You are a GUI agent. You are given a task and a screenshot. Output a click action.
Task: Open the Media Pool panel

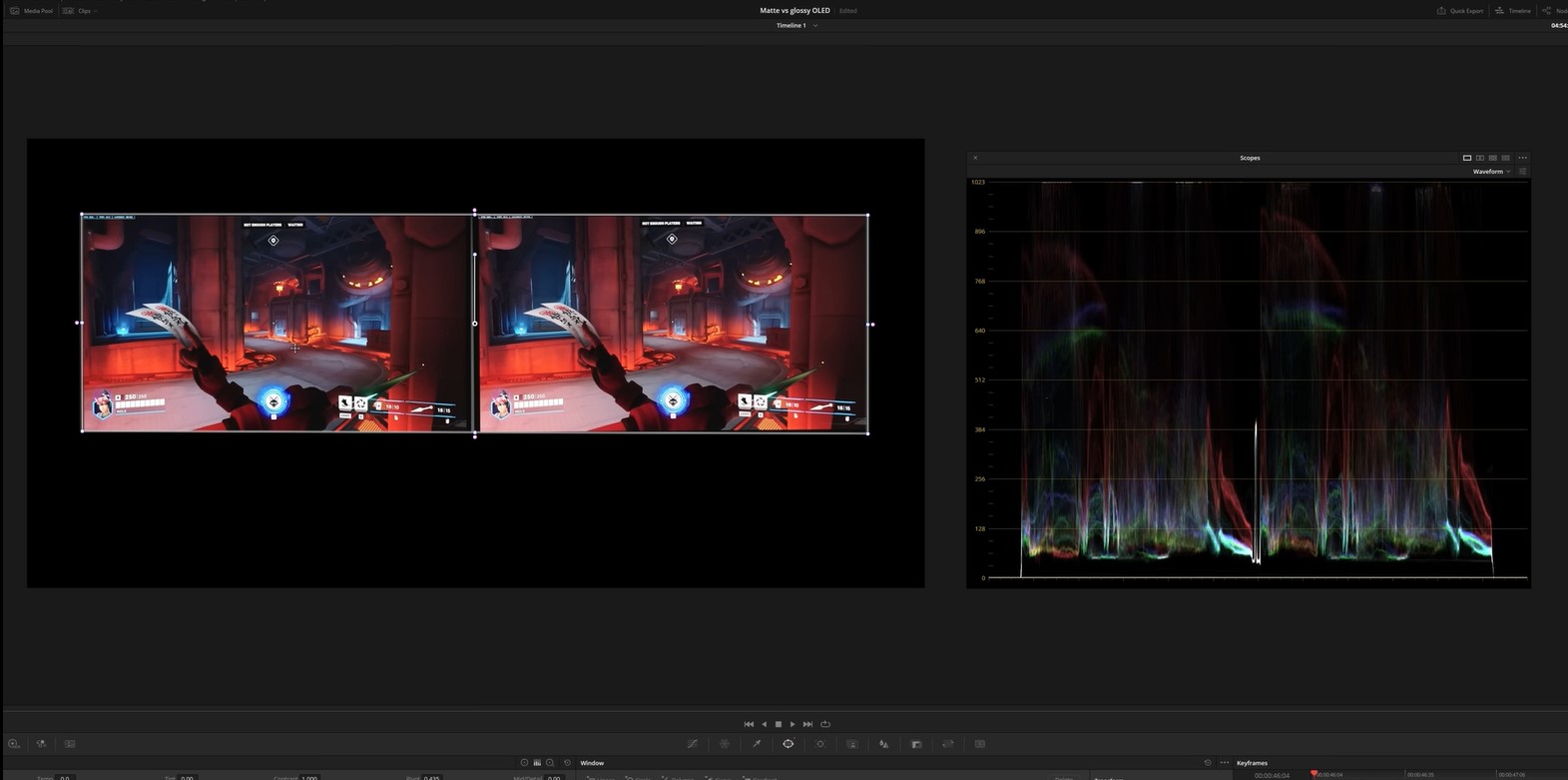click(31, 10)
